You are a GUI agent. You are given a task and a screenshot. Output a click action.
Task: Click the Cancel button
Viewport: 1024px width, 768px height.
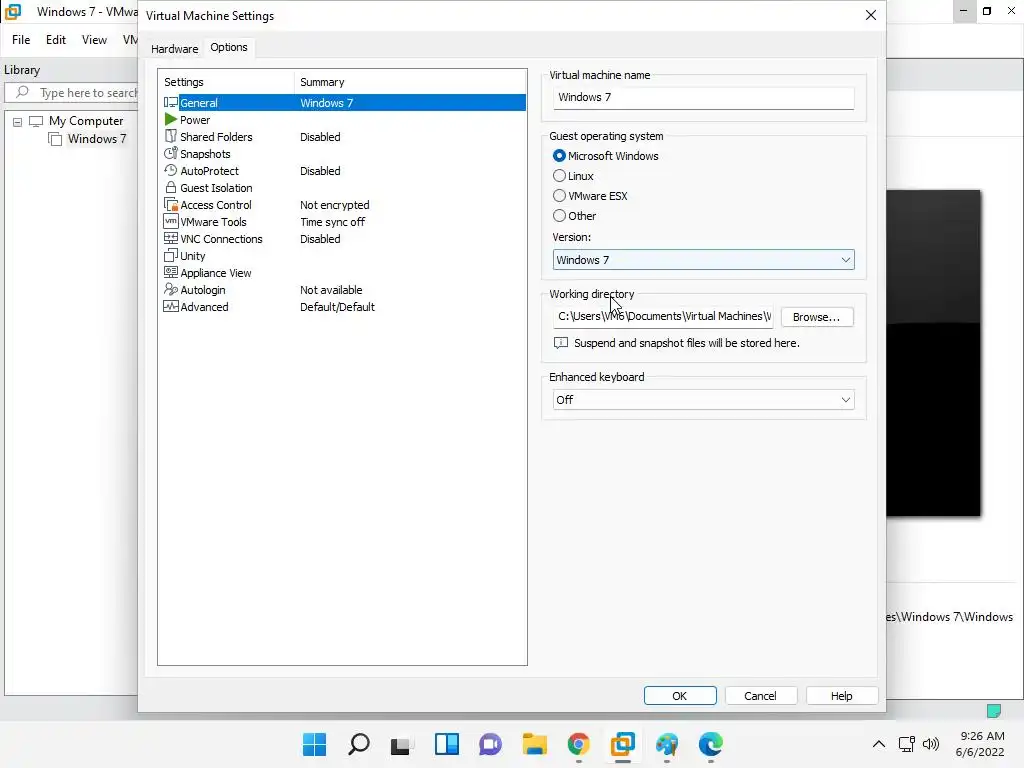coord(761,696)
